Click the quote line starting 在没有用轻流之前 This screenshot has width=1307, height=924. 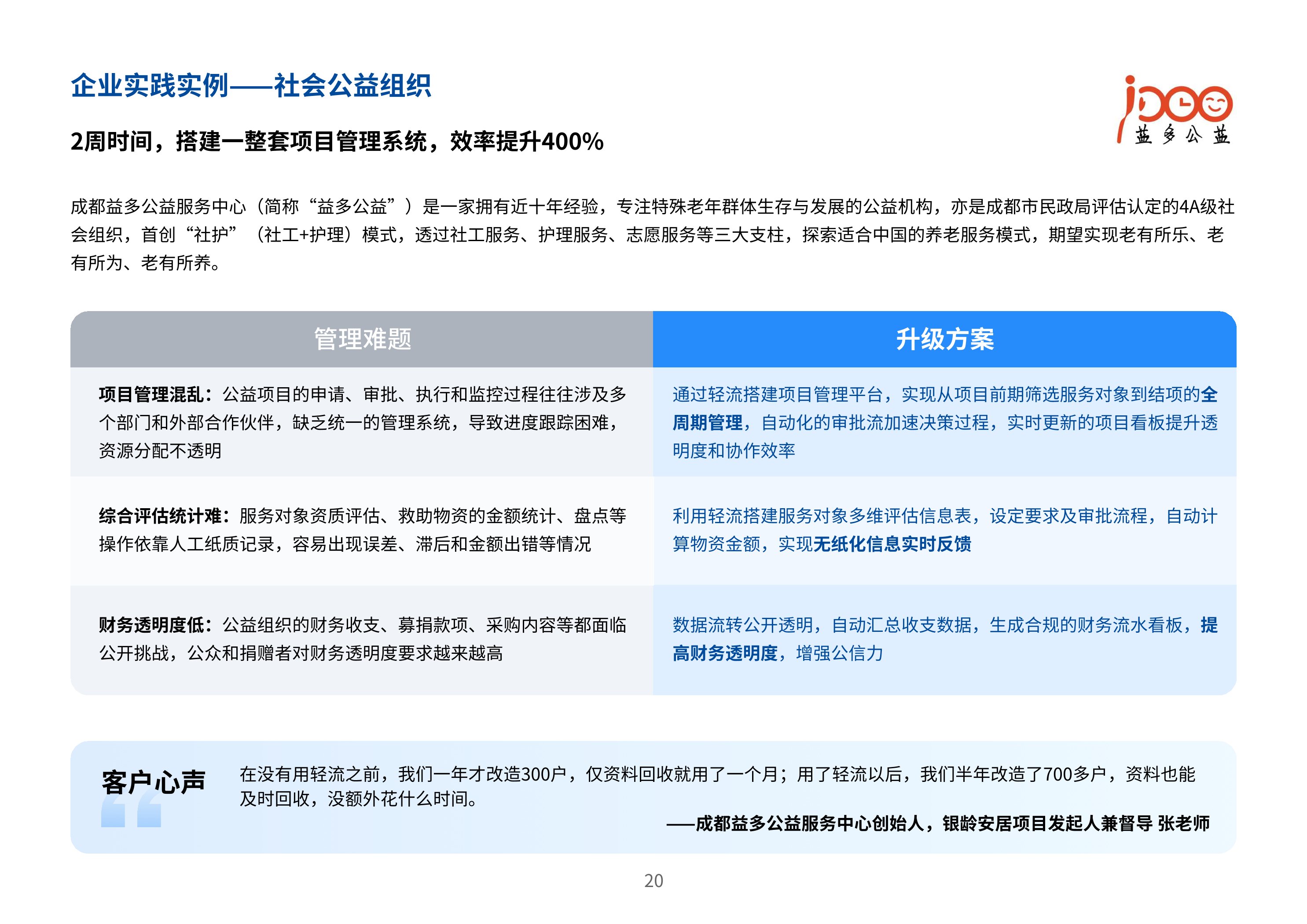tap(717, 774)
